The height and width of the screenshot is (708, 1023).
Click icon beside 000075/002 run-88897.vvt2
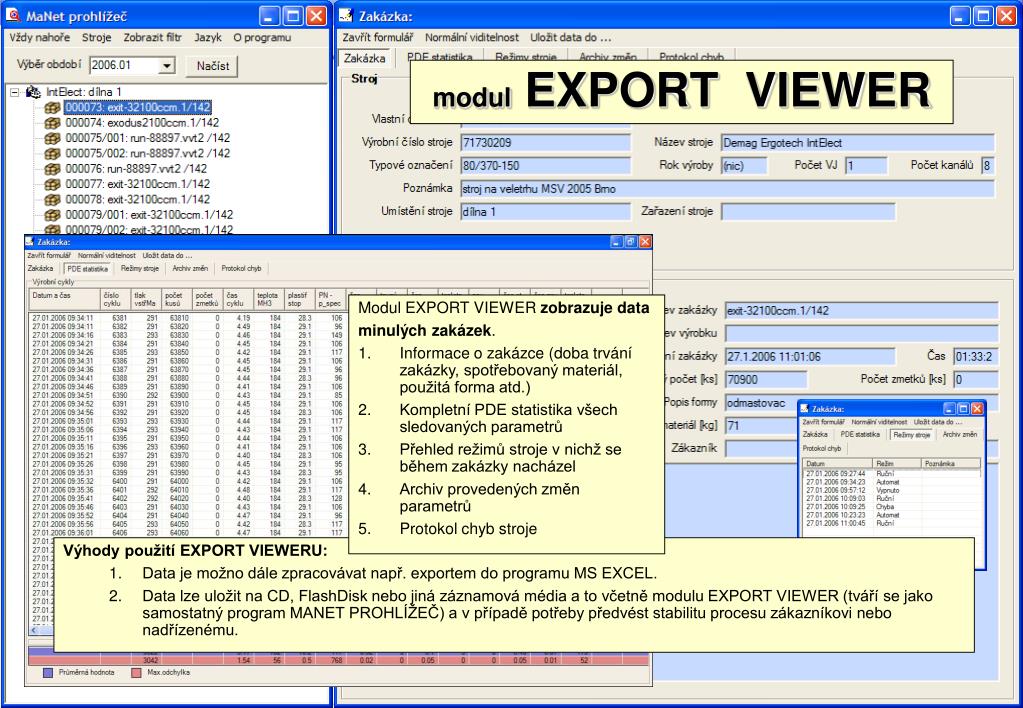(53, 153)
